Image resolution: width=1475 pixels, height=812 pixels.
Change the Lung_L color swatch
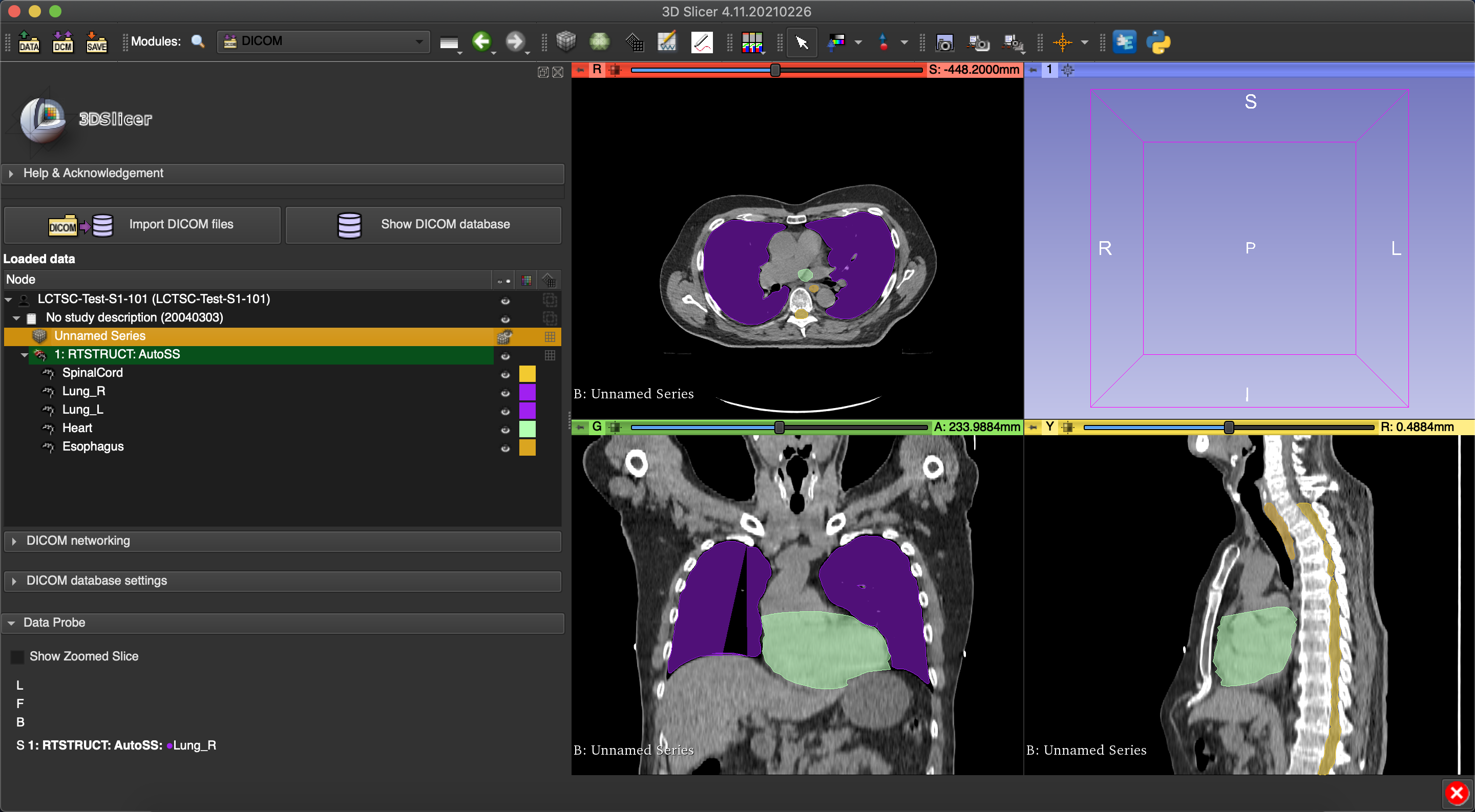click(x=528, y=412)
